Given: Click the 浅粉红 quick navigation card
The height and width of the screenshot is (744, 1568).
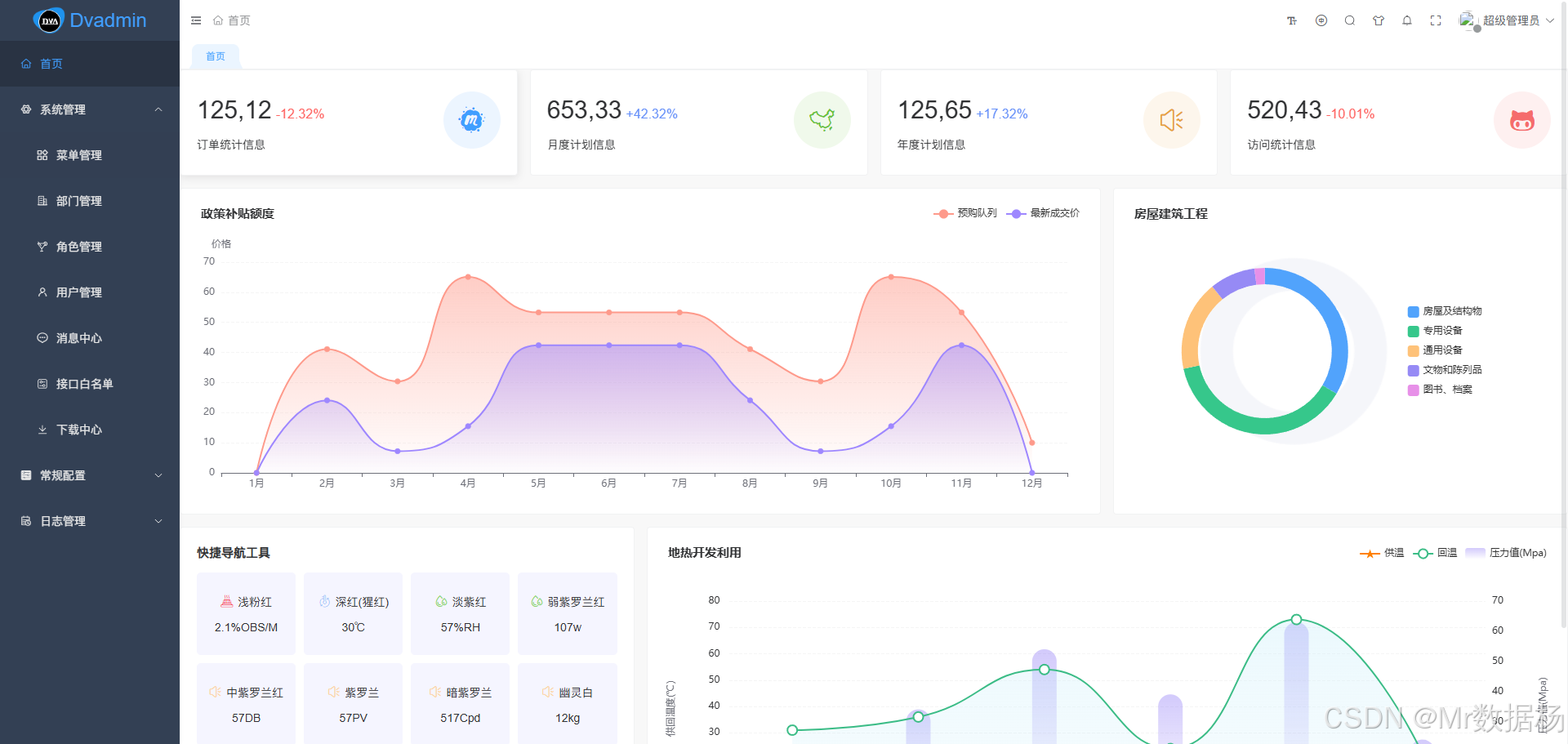Looking at the screenshot, I should tap(246, 613).
